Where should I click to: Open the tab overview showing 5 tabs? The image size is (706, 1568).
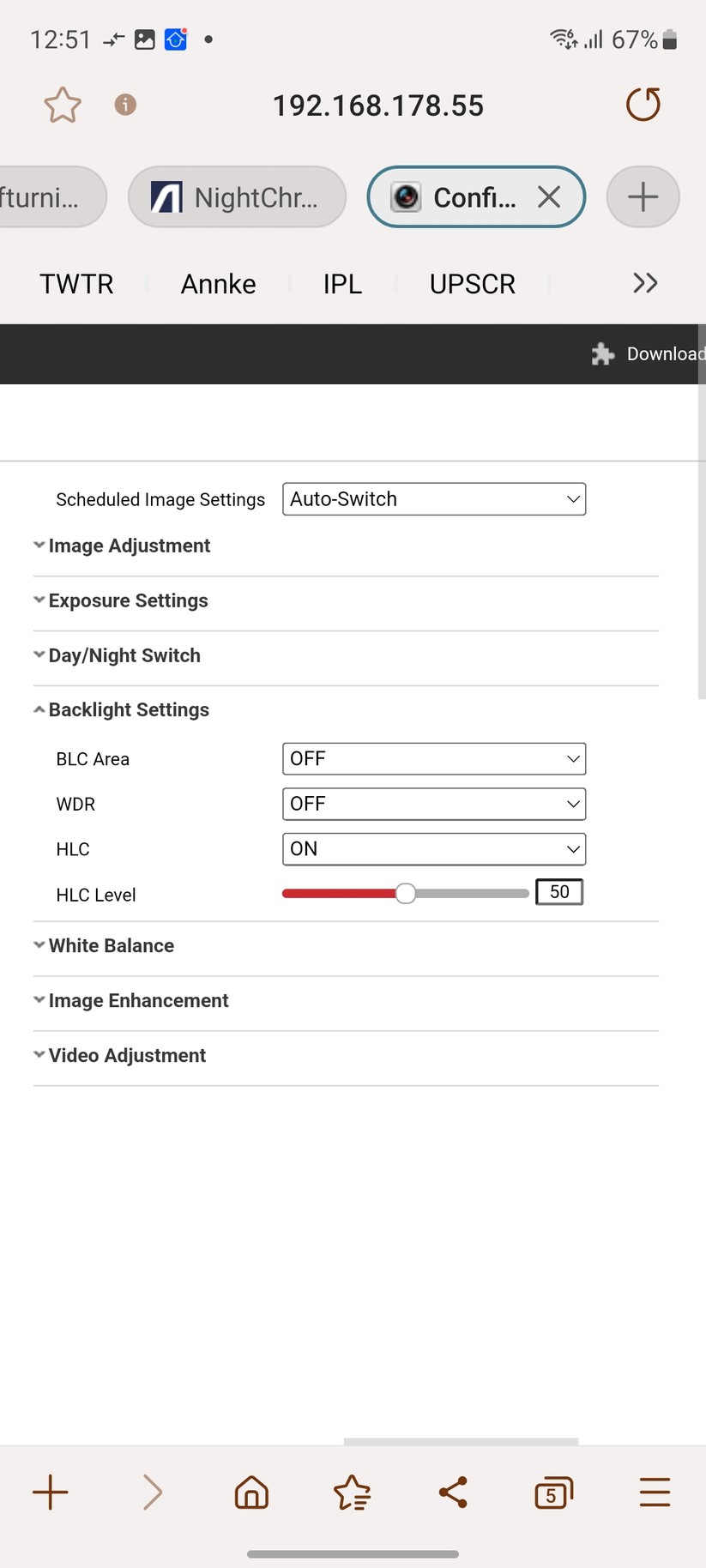[x=553, y=1492]
